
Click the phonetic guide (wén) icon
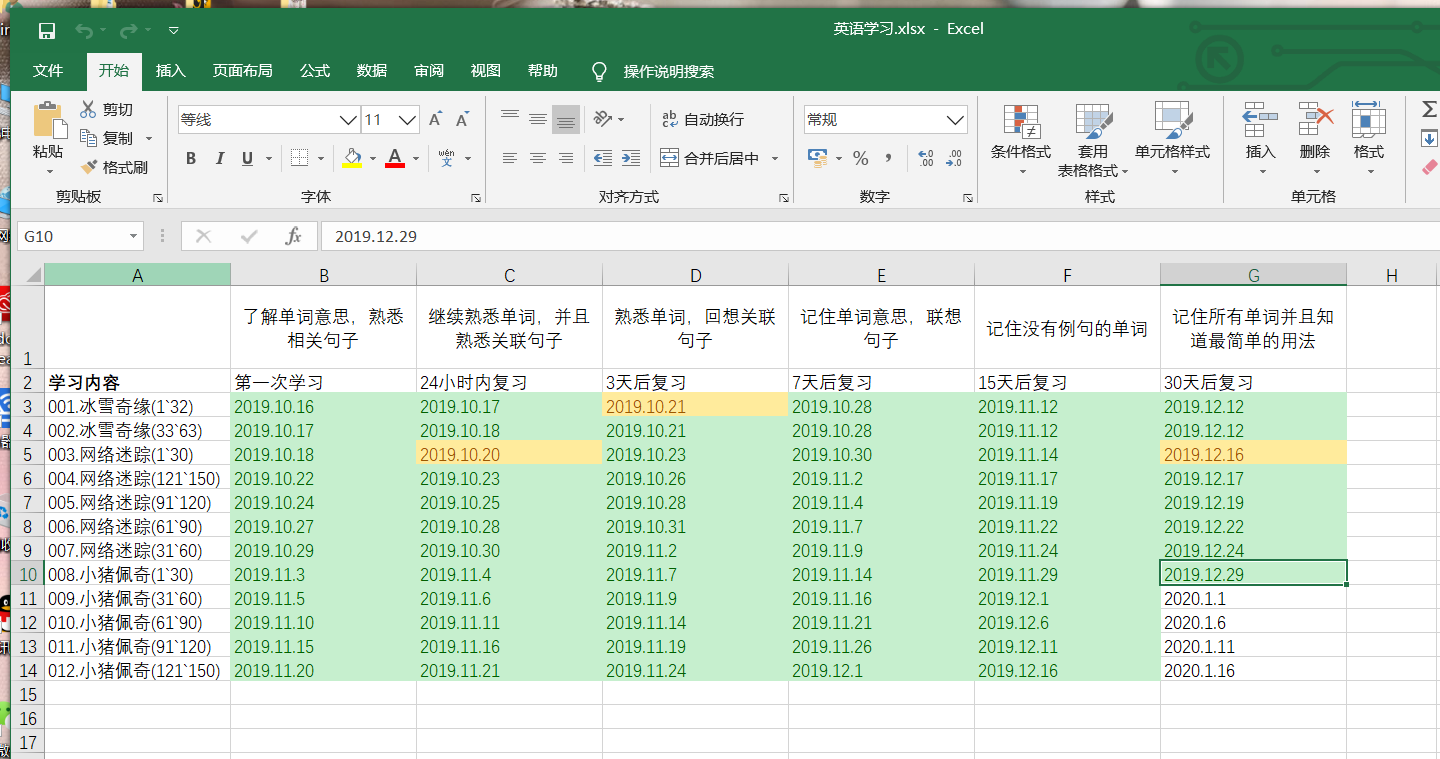pyautogui.click(x=447, y=158)
